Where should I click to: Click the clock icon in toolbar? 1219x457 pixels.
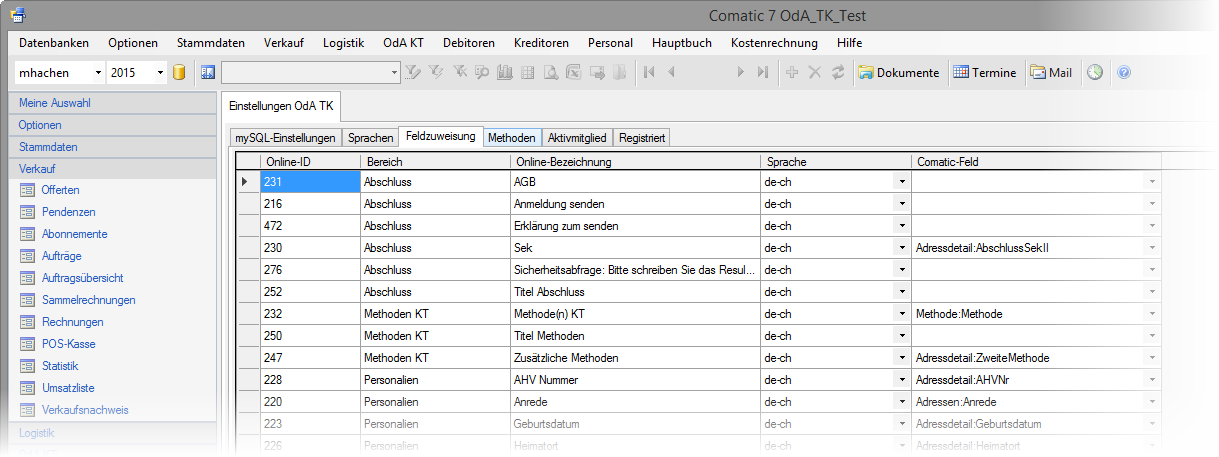click(1095, 73)
